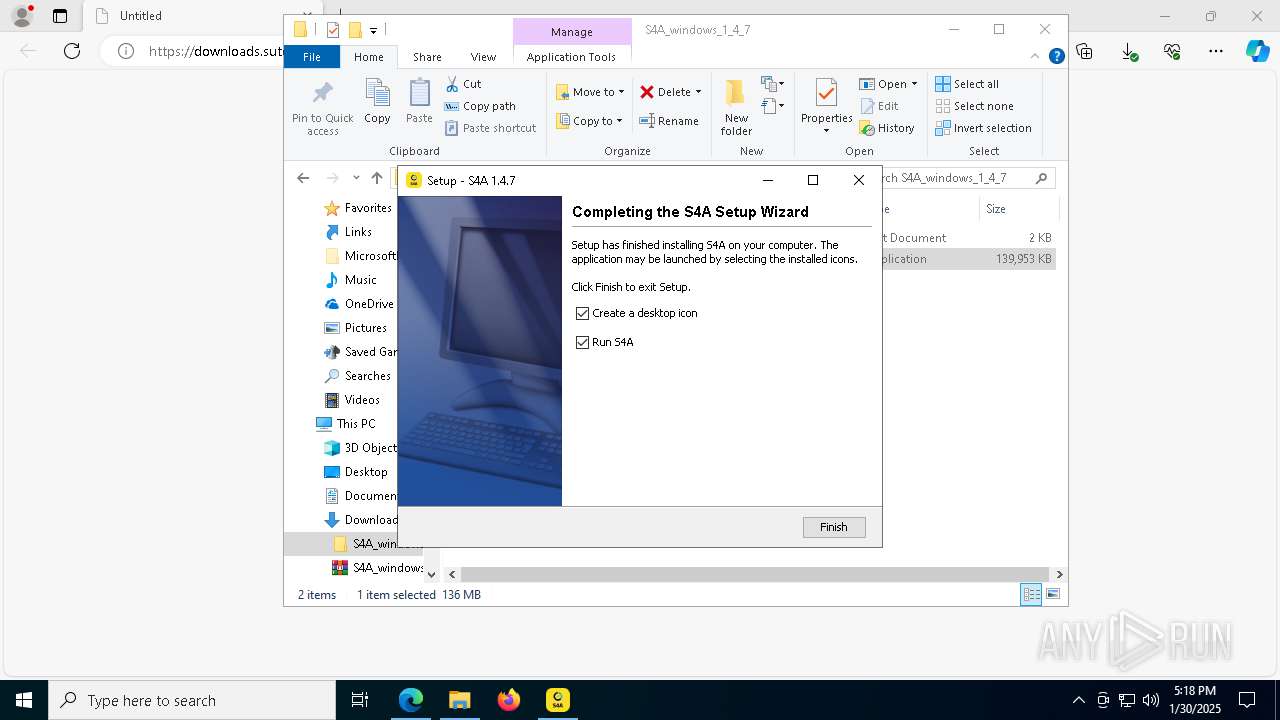Viewport: 1280px width, 720px height.
Task: Click Copy path in the ribbon
Action: (480, 106)
